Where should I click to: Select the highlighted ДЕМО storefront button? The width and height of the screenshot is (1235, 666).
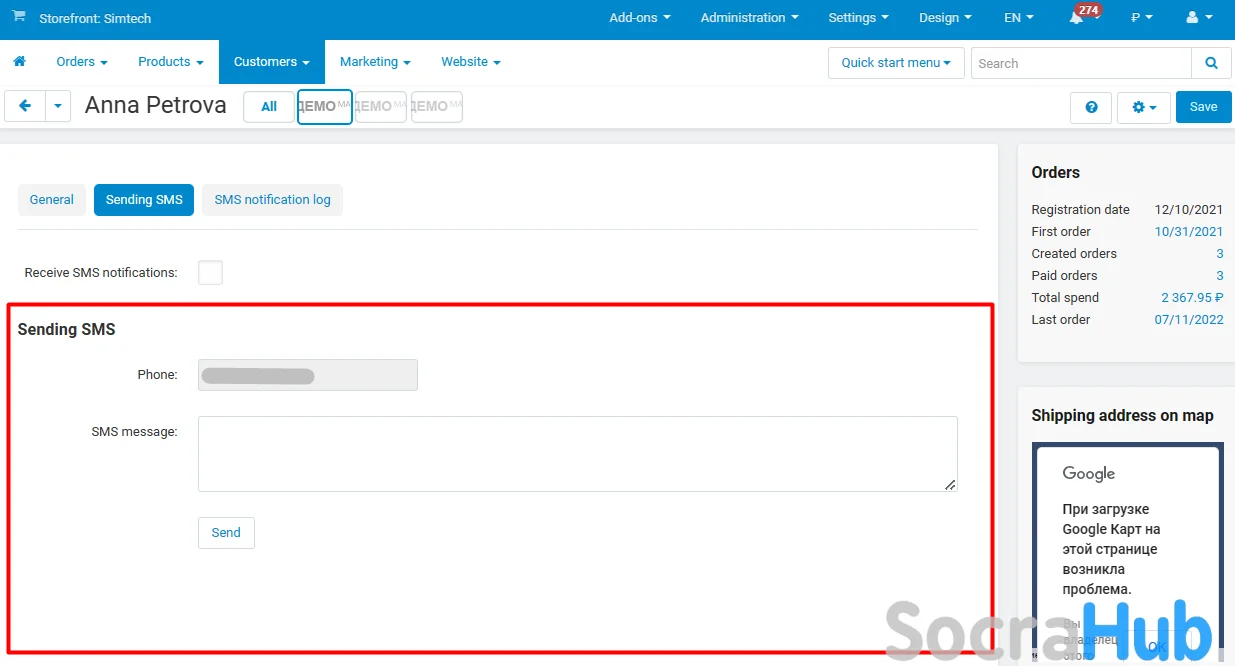pyautogui.click(x=325, y=107)
